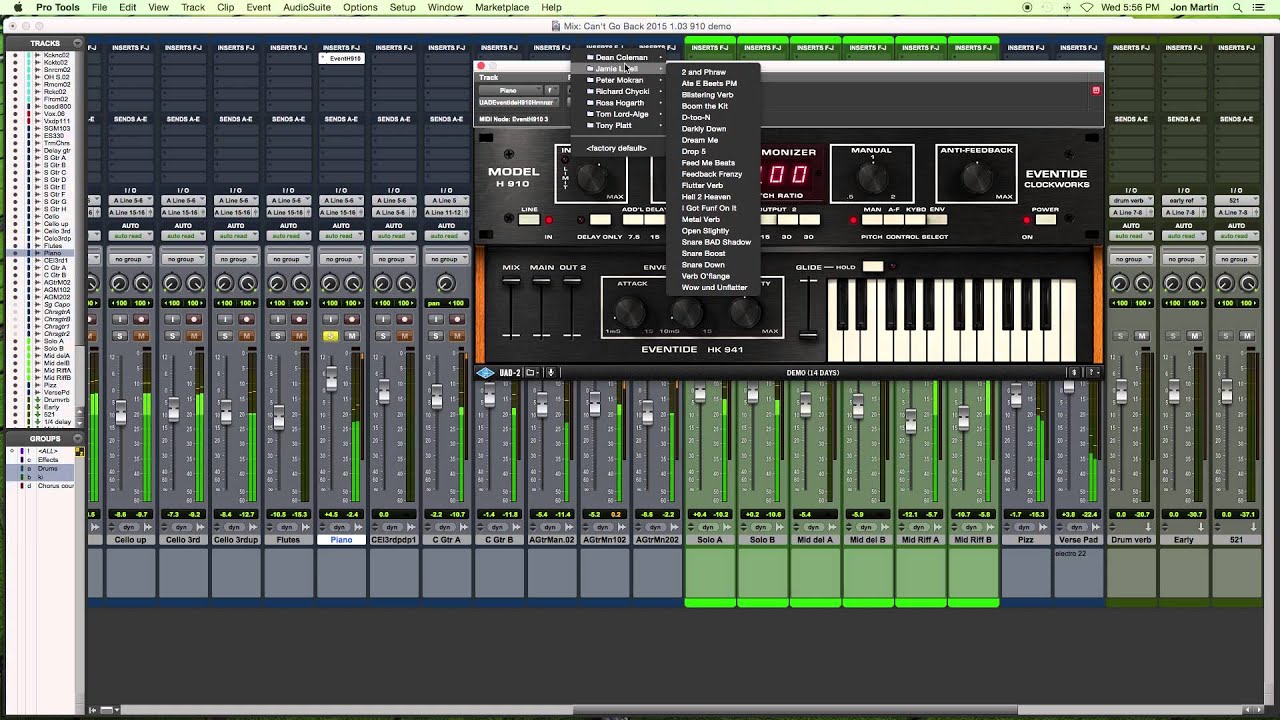Viewport: 1280px width, 720px height.
Task: Select the Blistering Verb preset
Action: [x=707, y=95]
